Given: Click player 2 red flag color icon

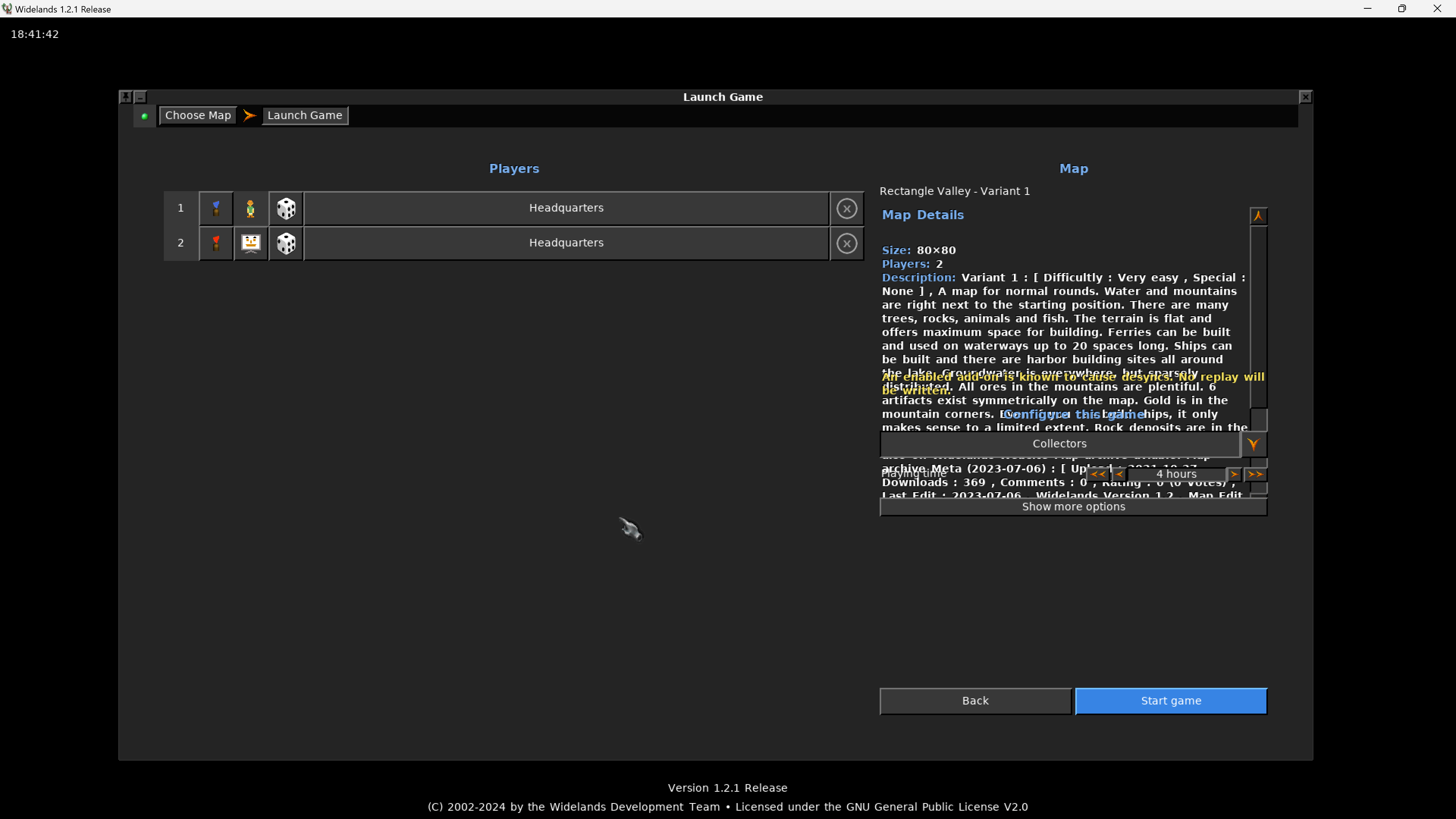Looking at the screenshot, I should [216, 243].
